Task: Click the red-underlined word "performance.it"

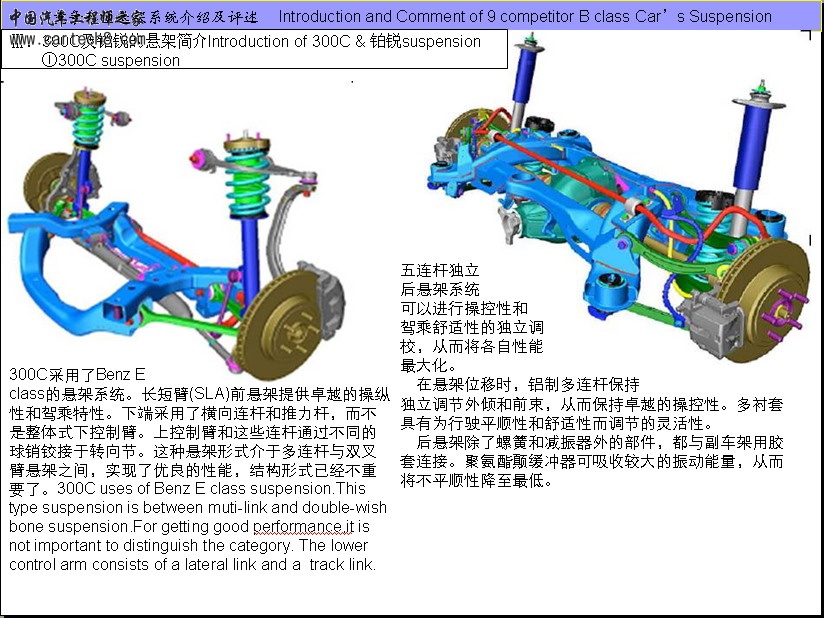Action: [304, 527]
